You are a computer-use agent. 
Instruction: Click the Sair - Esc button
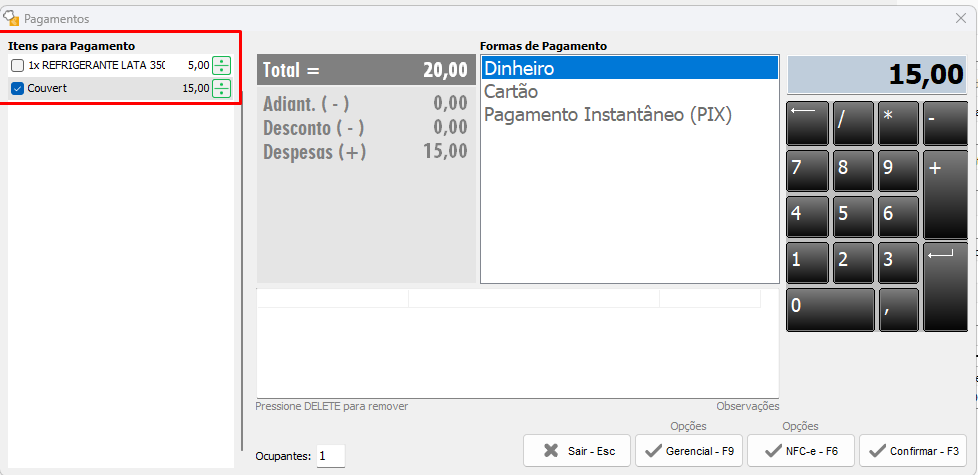[577, 451]
